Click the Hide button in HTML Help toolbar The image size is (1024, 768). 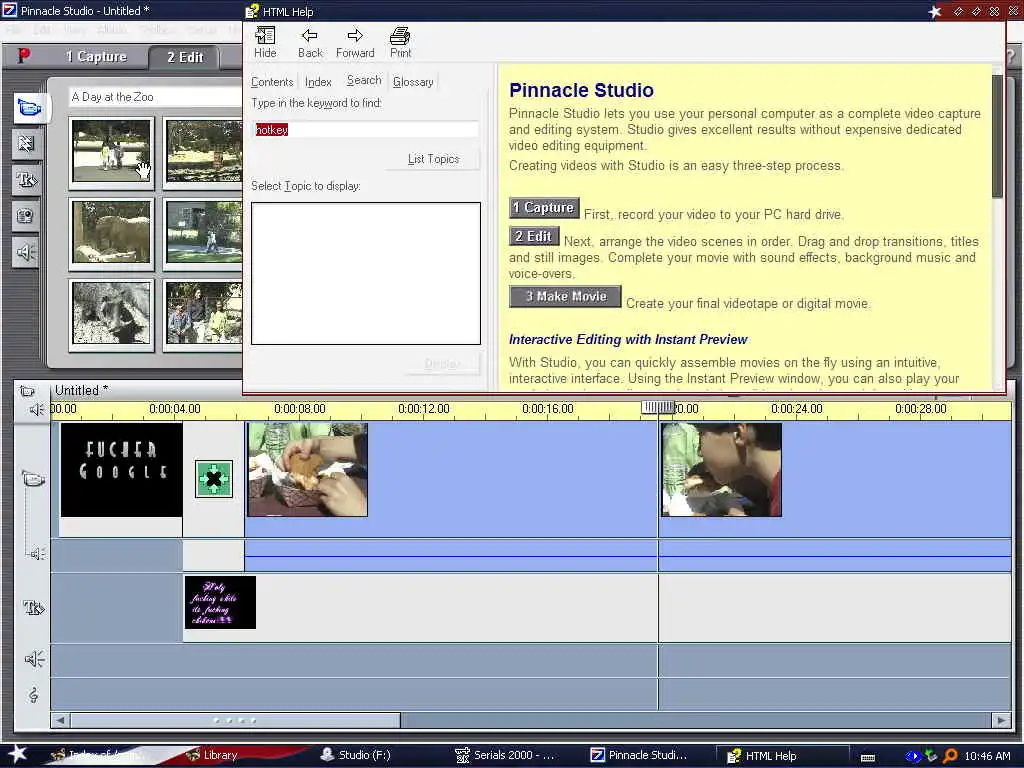coord(265,43)
